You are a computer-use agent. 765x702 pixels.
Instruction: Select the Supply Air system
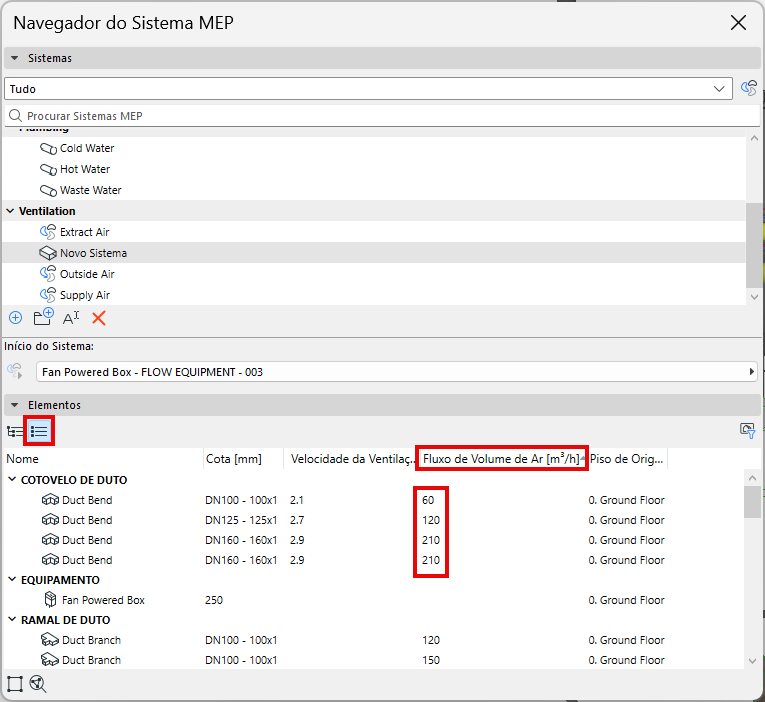click(374, 295)
